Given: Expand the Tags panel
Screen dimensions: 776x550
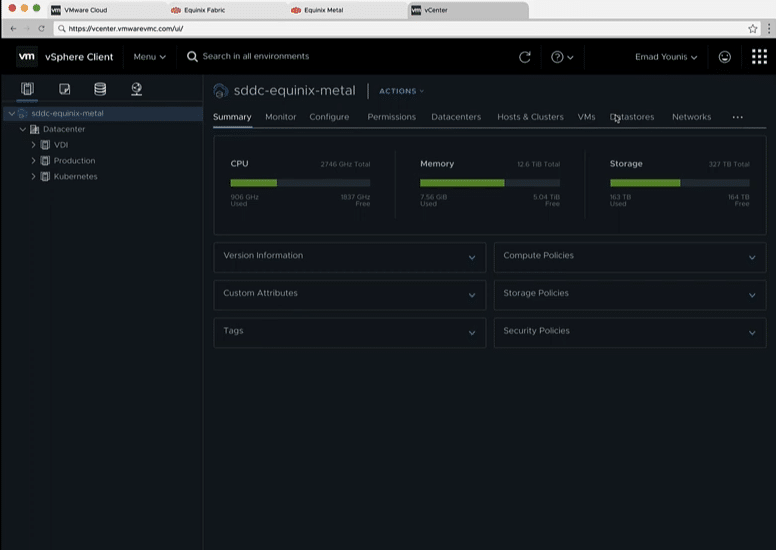Looking at the screenshot, I should pos(472,333).
